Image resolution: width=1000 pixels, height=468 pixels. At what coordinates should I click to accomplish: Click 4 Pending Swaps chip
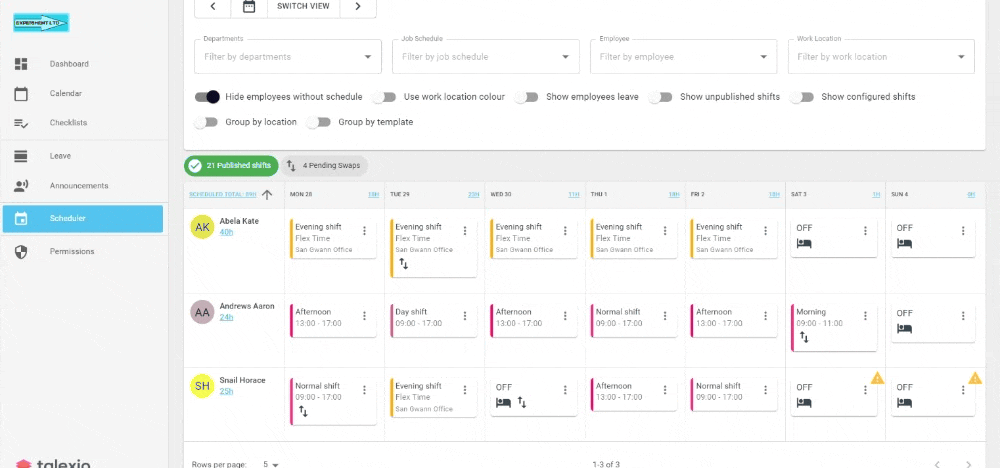tap(324, 166)
